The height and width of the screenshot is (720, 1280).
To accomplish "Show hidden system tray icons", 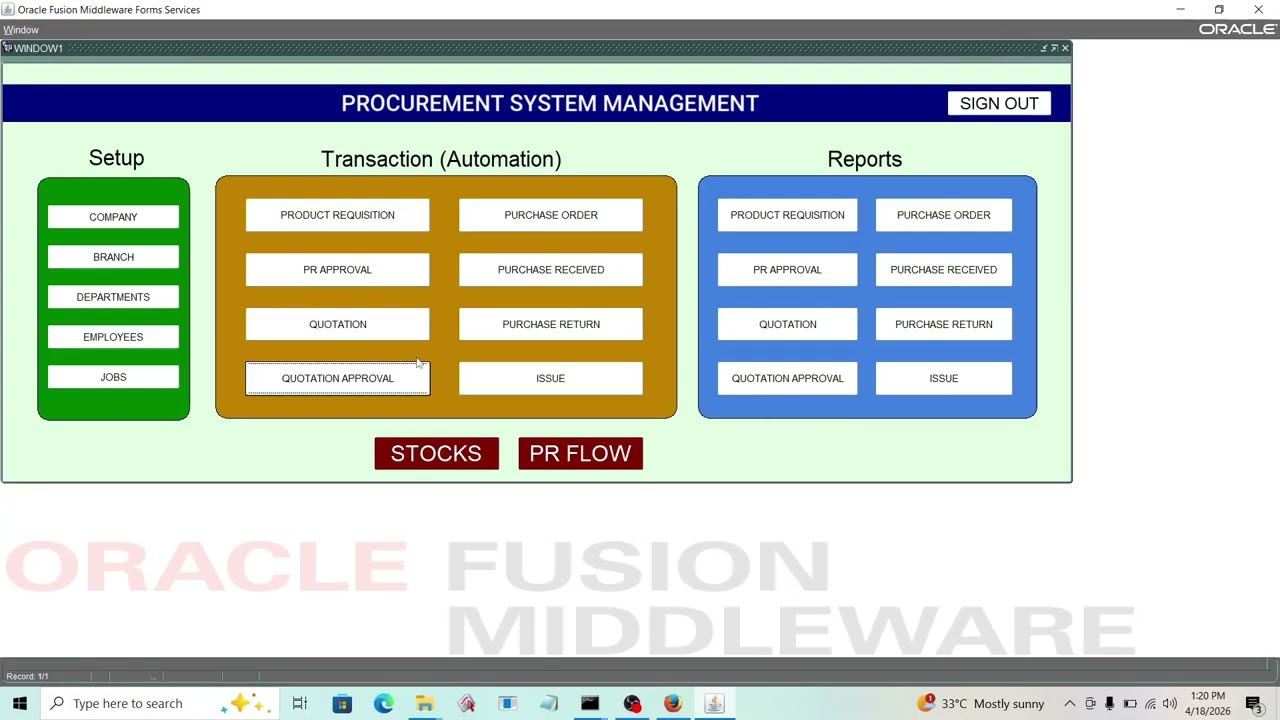I will [x=1069, y=704].
